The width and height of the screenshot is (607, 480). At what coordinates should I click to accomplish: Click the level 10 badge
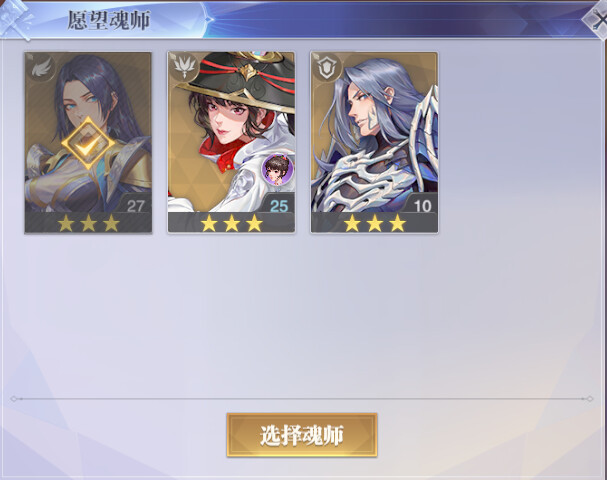[422, 206]
